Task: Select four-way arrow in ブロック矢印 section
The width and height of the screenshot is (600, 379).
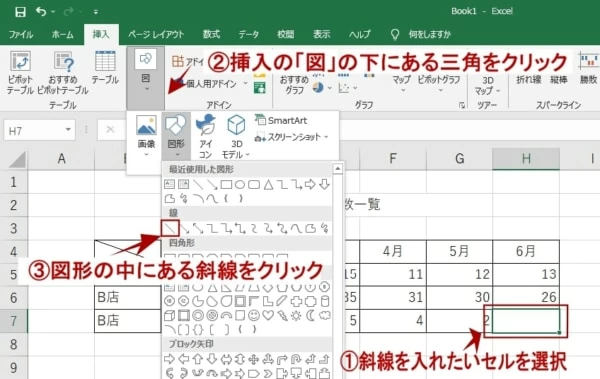Action: [254, 359]
